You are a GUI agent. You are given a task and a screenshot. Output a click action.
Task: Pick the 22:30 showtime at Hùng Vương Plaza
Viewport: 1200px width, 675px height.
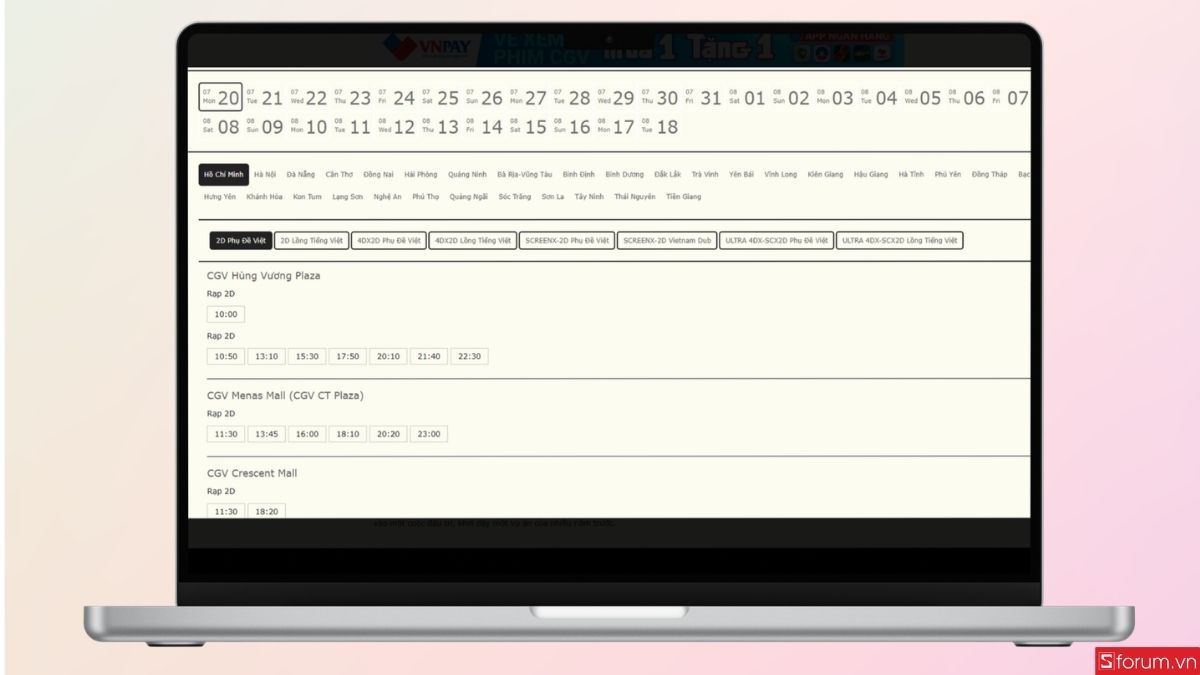[x=469, y=356]
